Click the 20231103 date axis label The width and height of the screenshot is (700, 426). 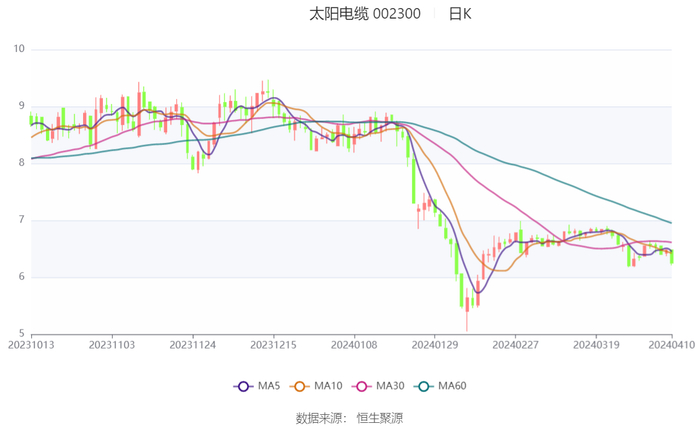[x=112, y=345]
